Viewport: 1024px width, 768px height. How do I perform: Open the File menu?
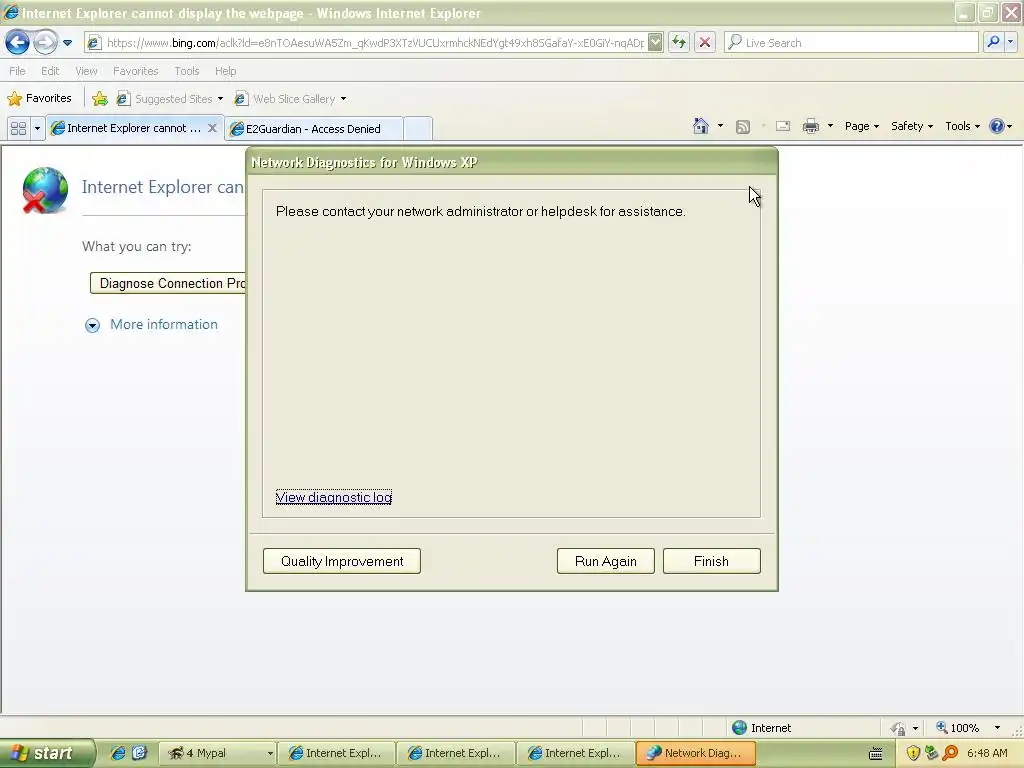coord(18,71)
